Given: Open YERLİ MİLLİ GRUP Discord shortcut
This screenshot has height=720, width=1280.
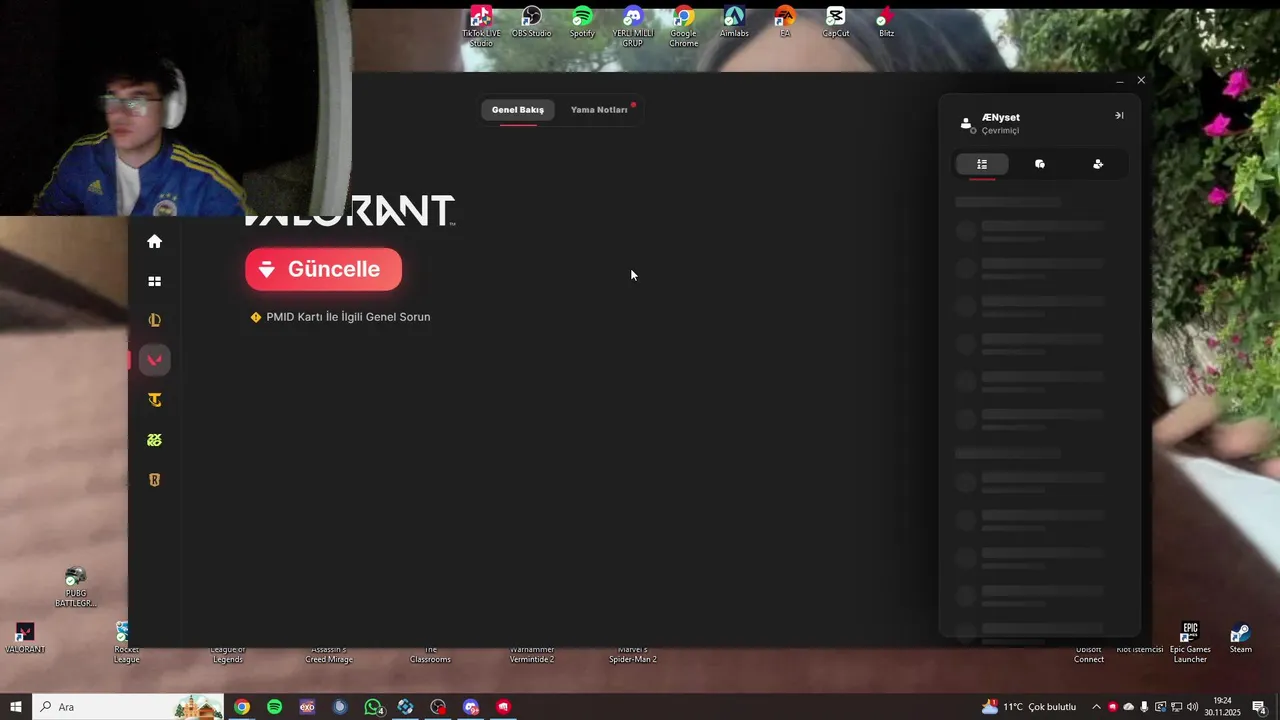Looking at the screenshot, I should [633, 26].
